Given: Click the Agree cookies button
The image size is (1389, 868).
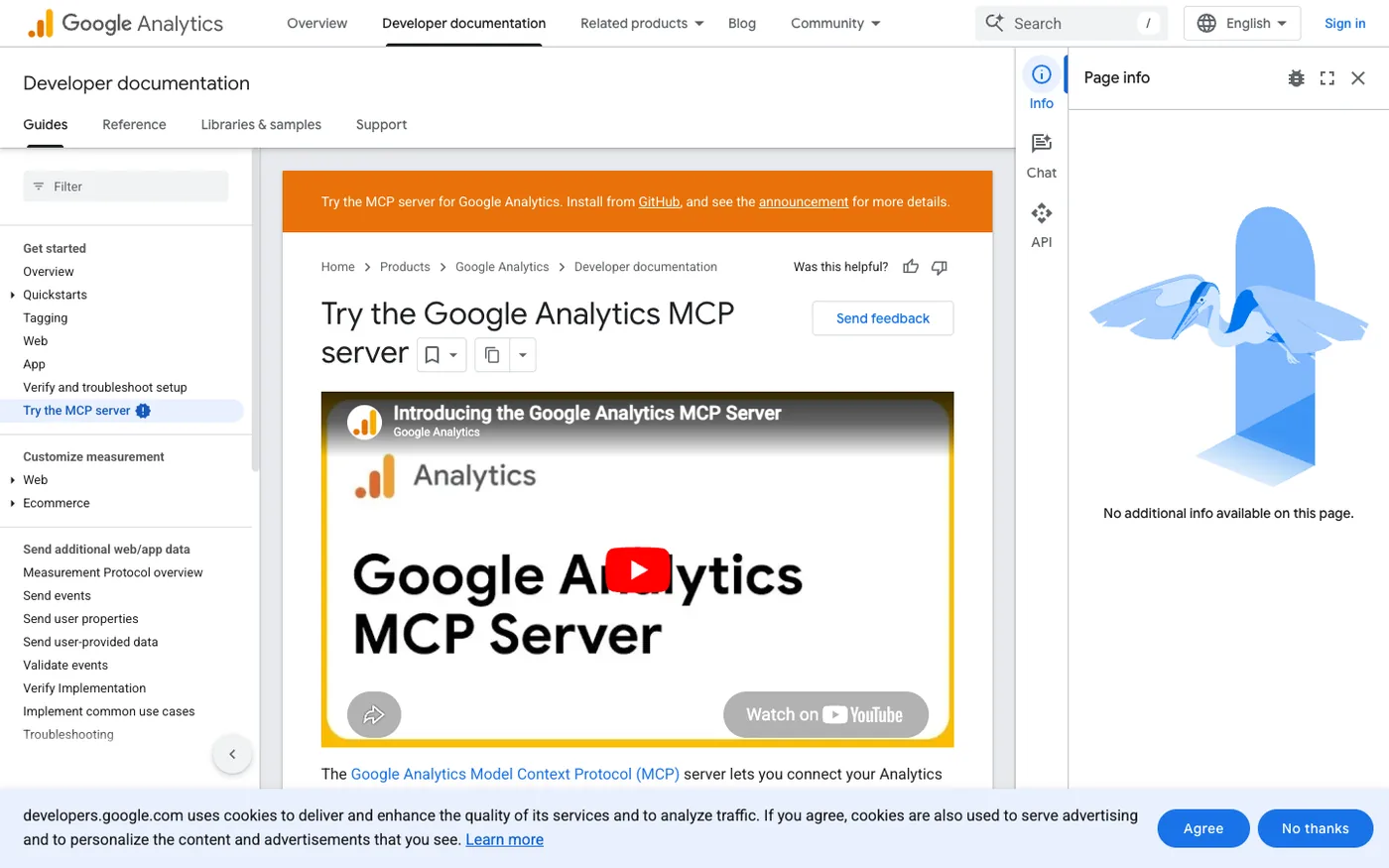Looking at the screenshot, I should [1203, 828].
